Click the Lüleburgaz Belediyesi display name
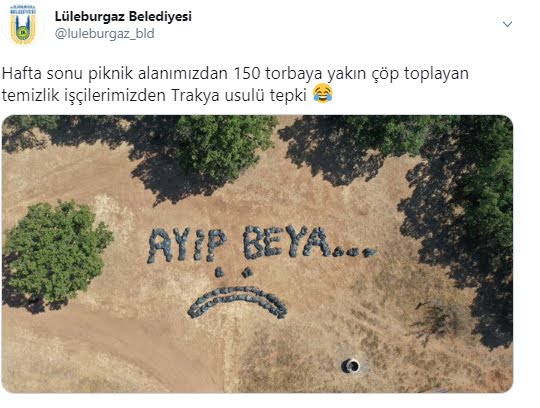540x408 pixels. tap(123, 16)
